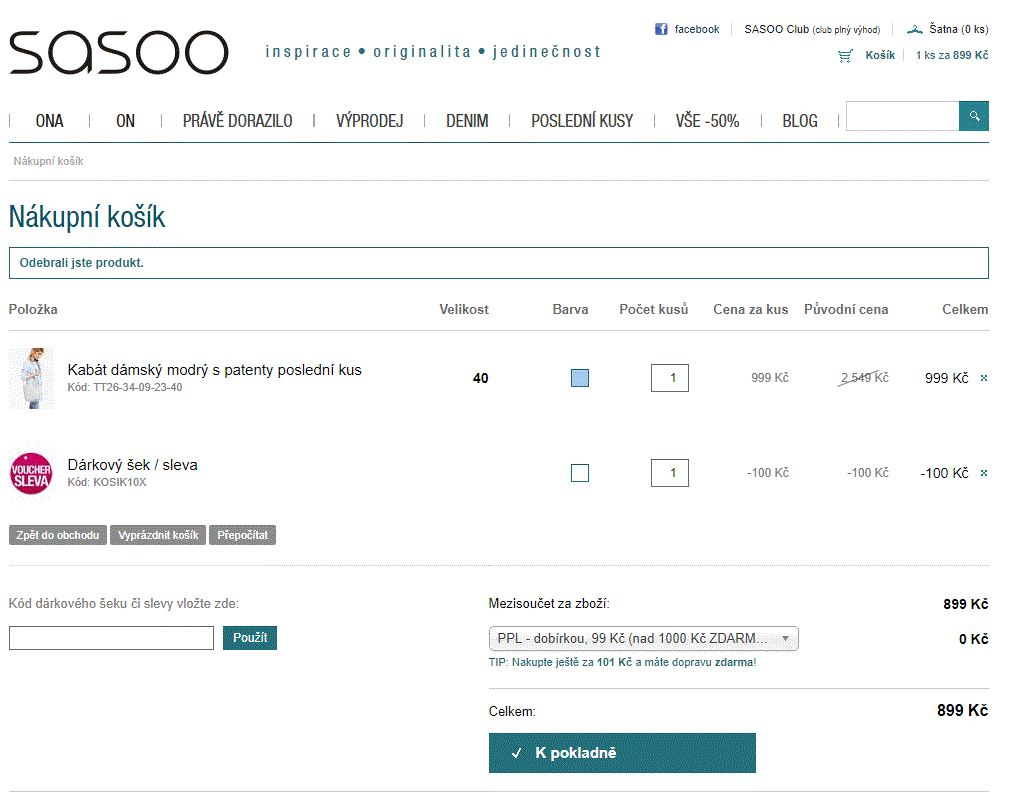Viewport: 1015px width, 792px height.
Task: Open the BLOG menu item
Action: pos(799,121)
